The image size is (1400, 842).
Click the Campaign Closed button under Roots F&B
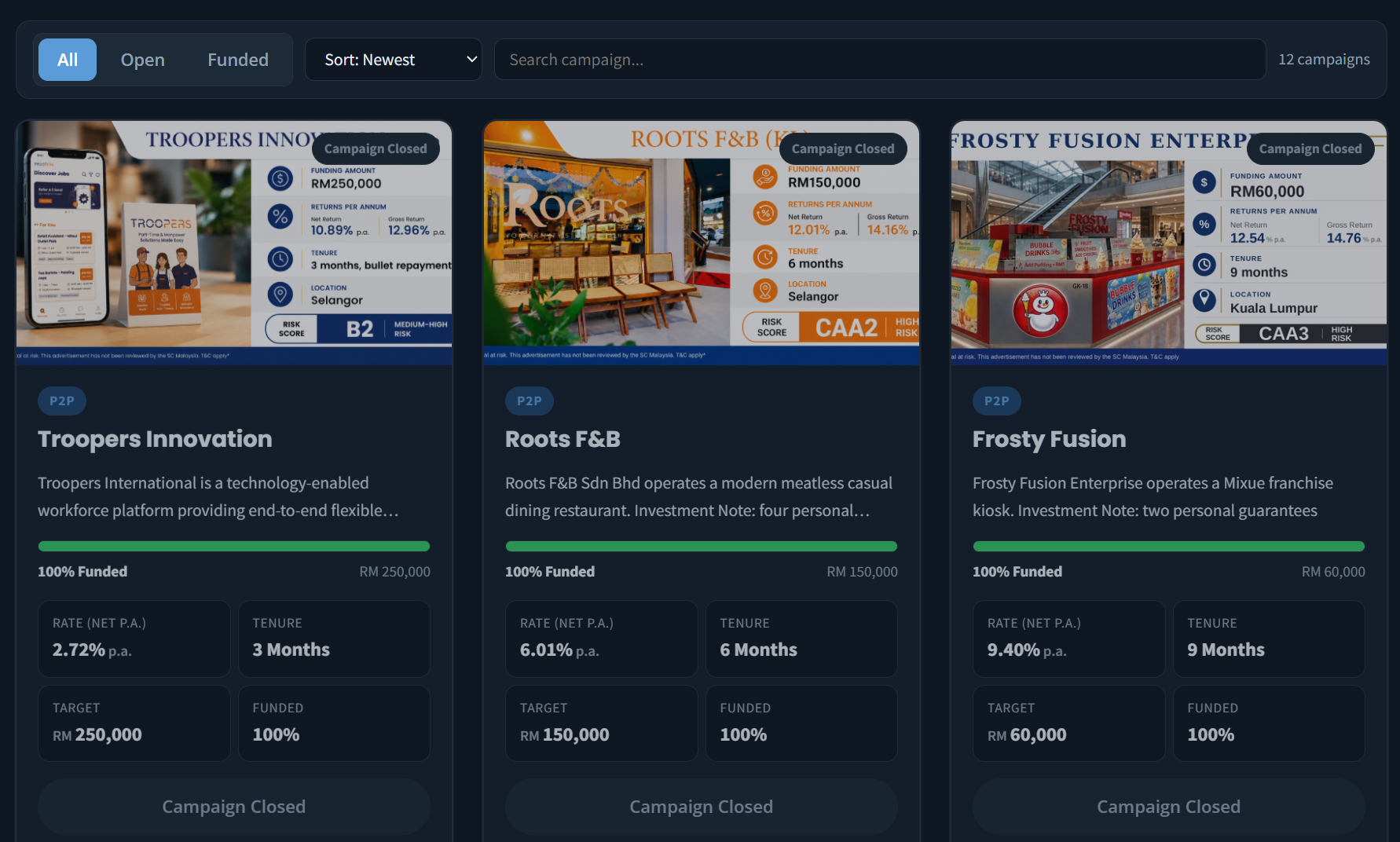click(702, 807)
